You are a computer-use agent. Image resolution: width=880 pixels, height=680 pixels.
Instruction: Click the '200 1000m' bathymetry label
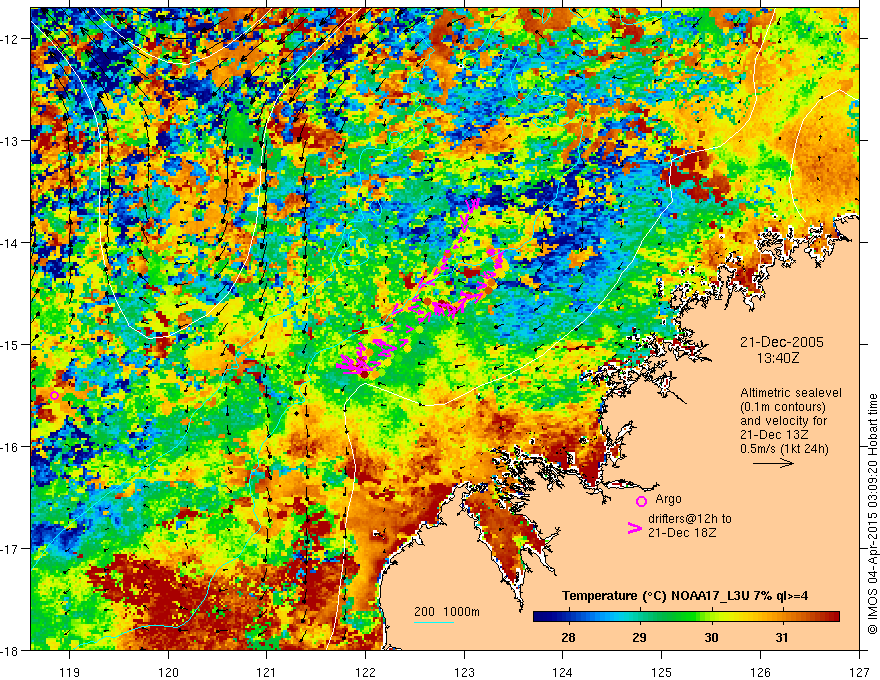coord(447,612)
